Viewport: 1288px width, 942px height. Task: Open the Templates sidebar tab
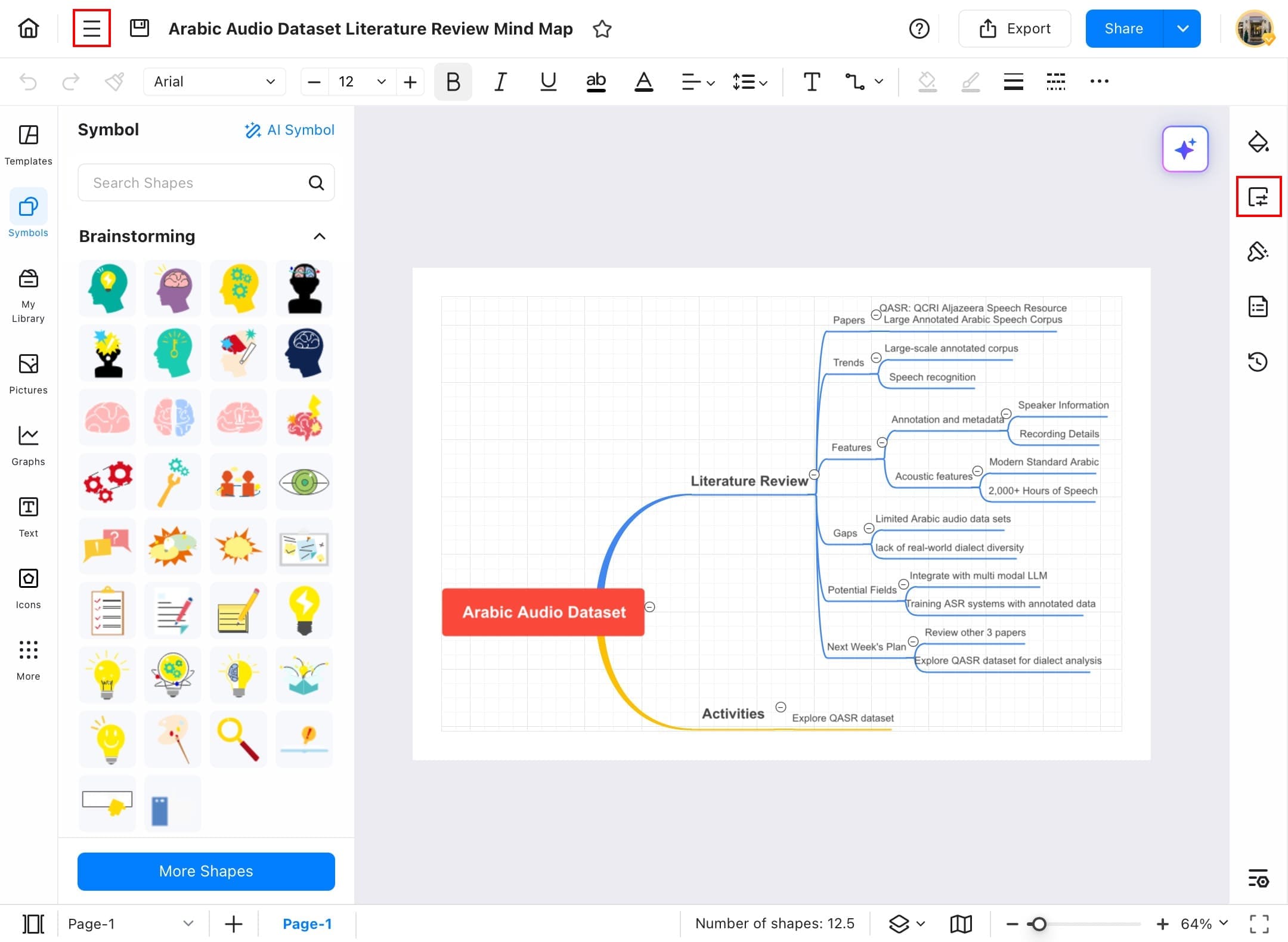(28, 144)
